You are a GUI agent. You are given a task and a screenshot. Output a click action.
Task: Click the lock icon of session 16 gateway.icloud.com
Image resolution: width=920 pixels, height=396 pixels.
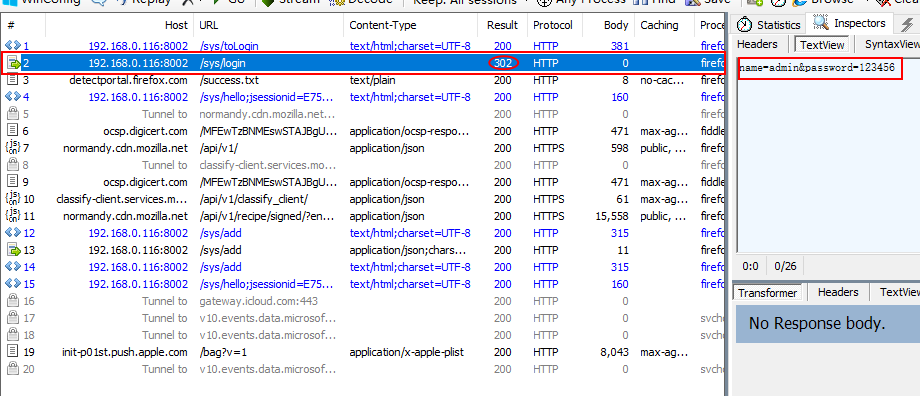12,302
